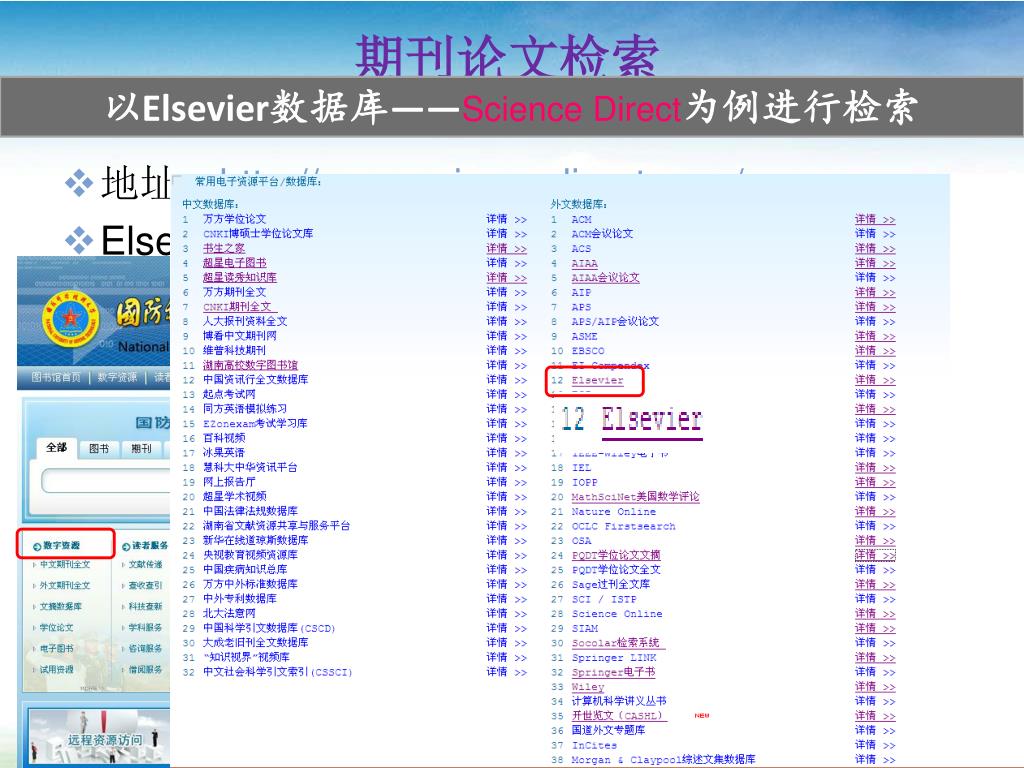Viewport: 1024px width, 768px height.
Task: Open the 借阅服务 service link
Action: click(145, 669)
